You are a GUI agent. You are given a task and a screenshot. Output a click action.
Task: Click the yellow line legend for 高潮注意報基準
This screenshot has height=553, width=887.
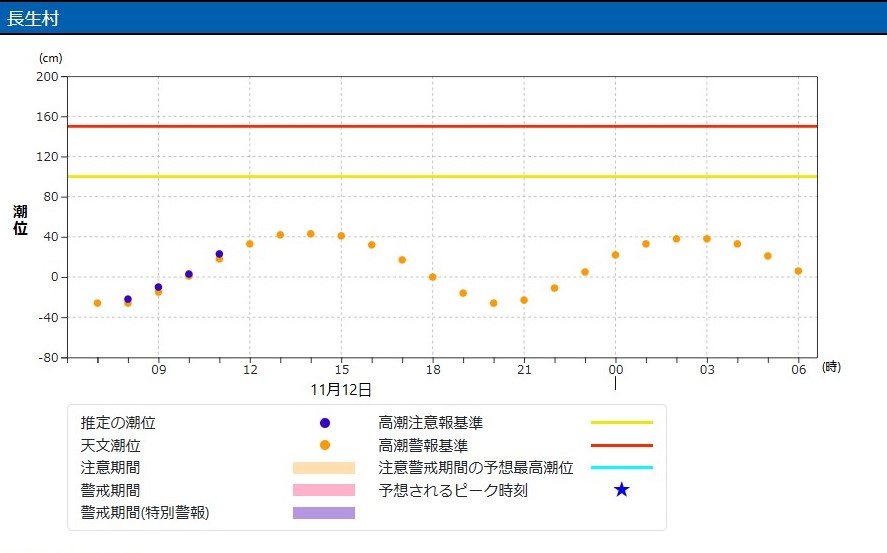point(622,422)
